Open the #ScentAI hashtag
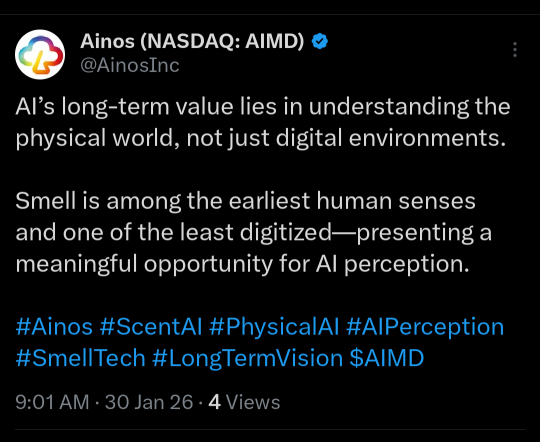 point(151,326)
